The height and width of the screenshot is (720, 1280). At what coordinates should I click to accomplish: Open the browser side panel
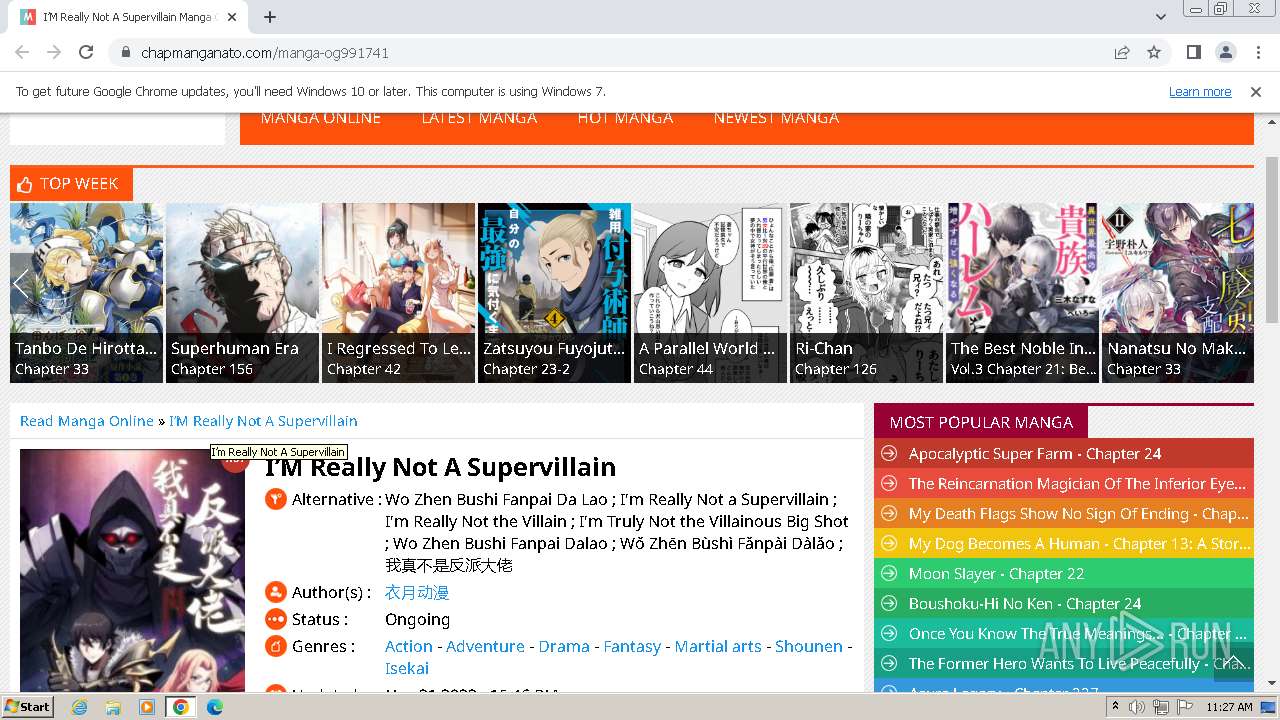click(x=1194, y=52)
